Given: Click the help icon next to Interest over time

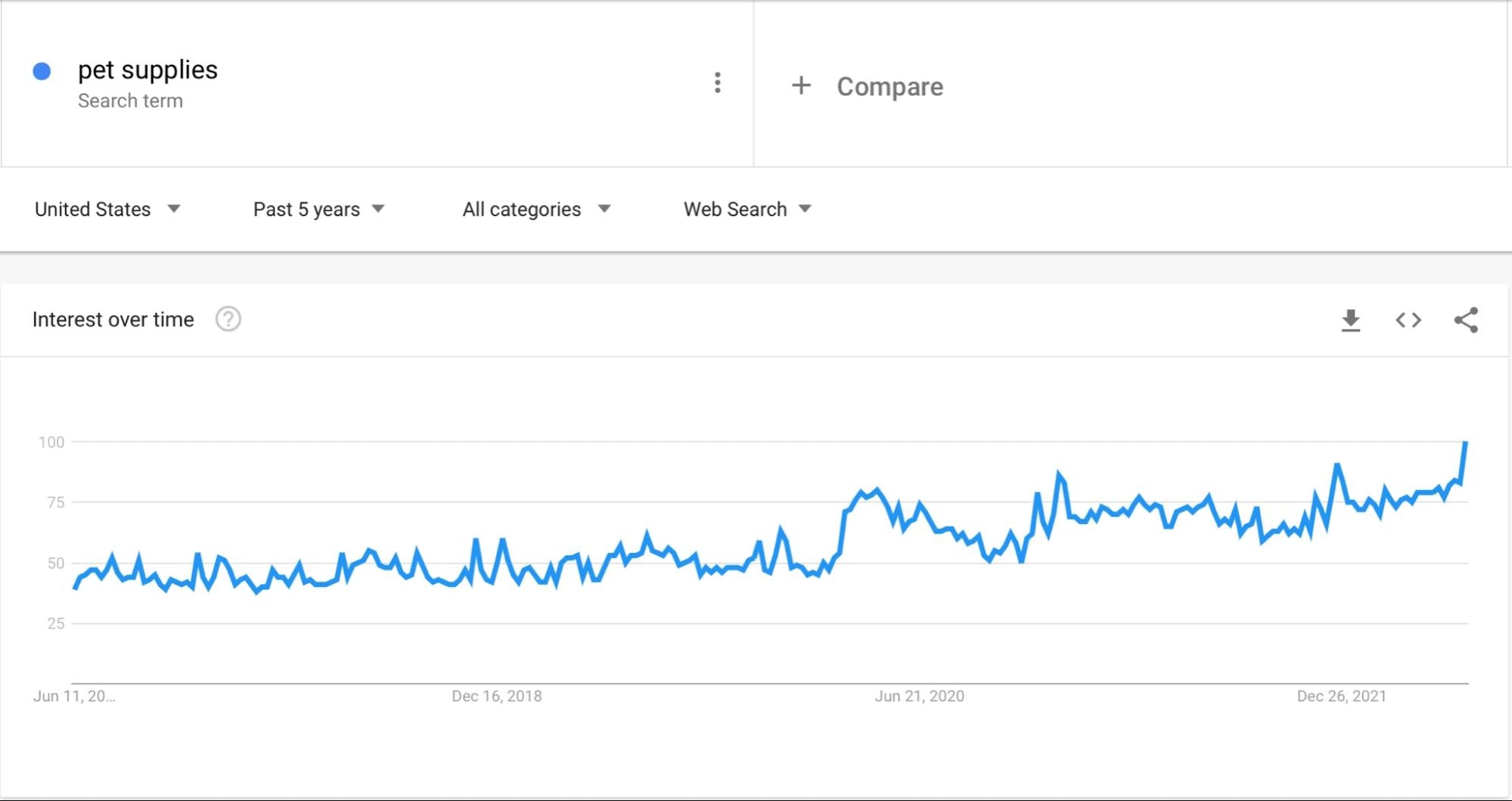Looking at the screenshot, I should click(x=228, y=319).
